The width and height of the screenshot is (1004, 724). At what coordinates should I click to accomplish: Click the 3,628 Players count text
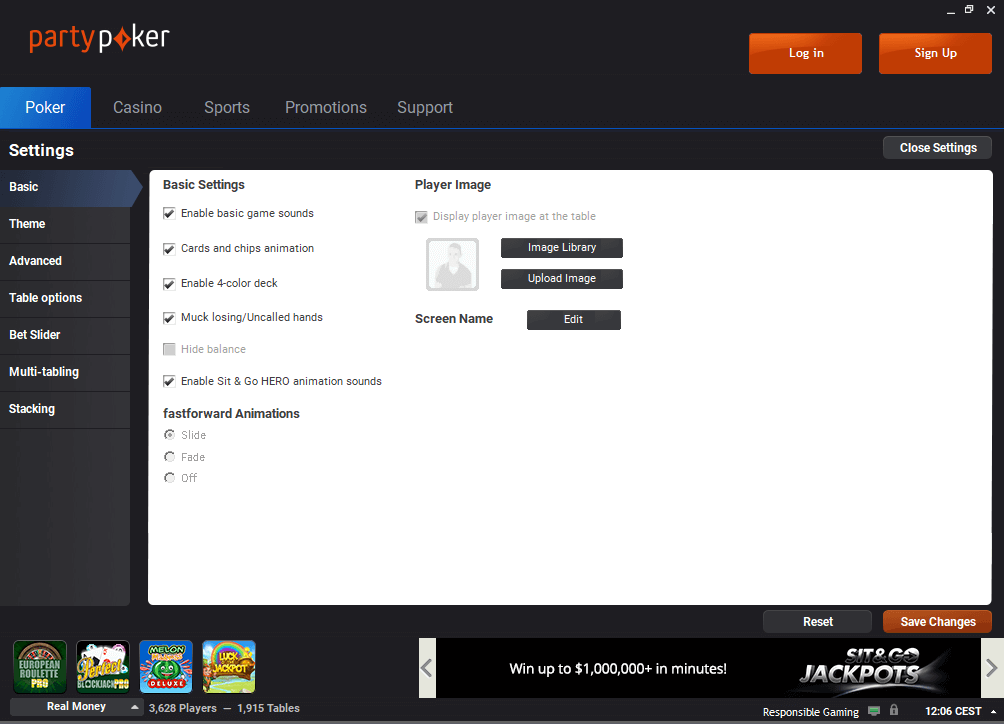point(183,708)
